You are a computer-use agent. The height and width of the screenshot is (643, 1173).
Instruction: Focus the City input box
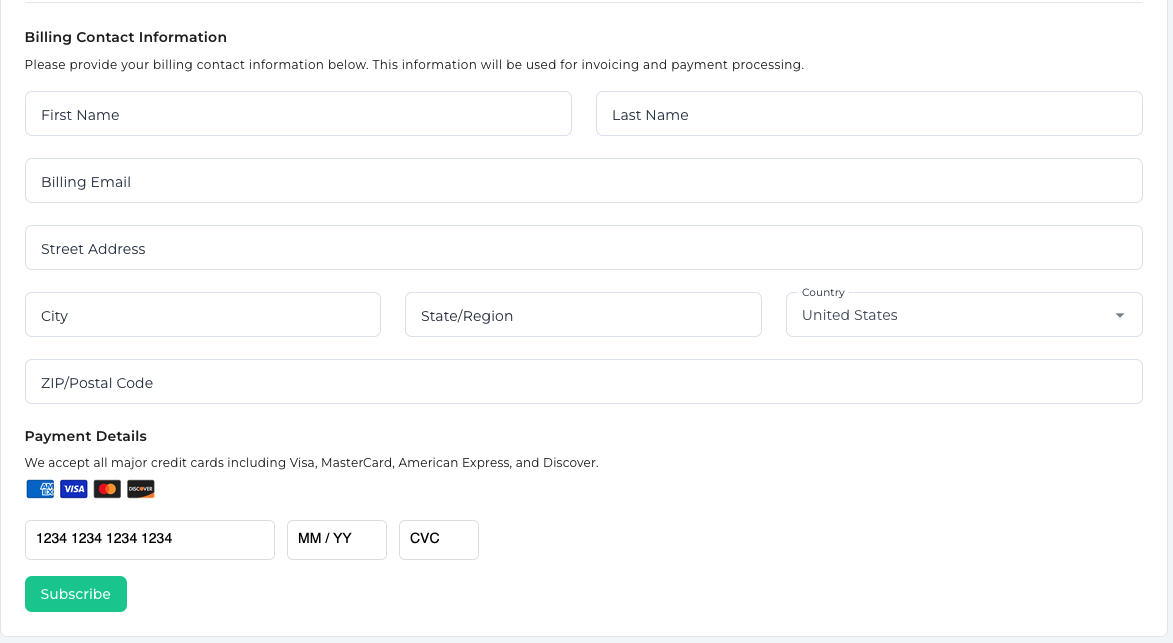tap(202, 315)
